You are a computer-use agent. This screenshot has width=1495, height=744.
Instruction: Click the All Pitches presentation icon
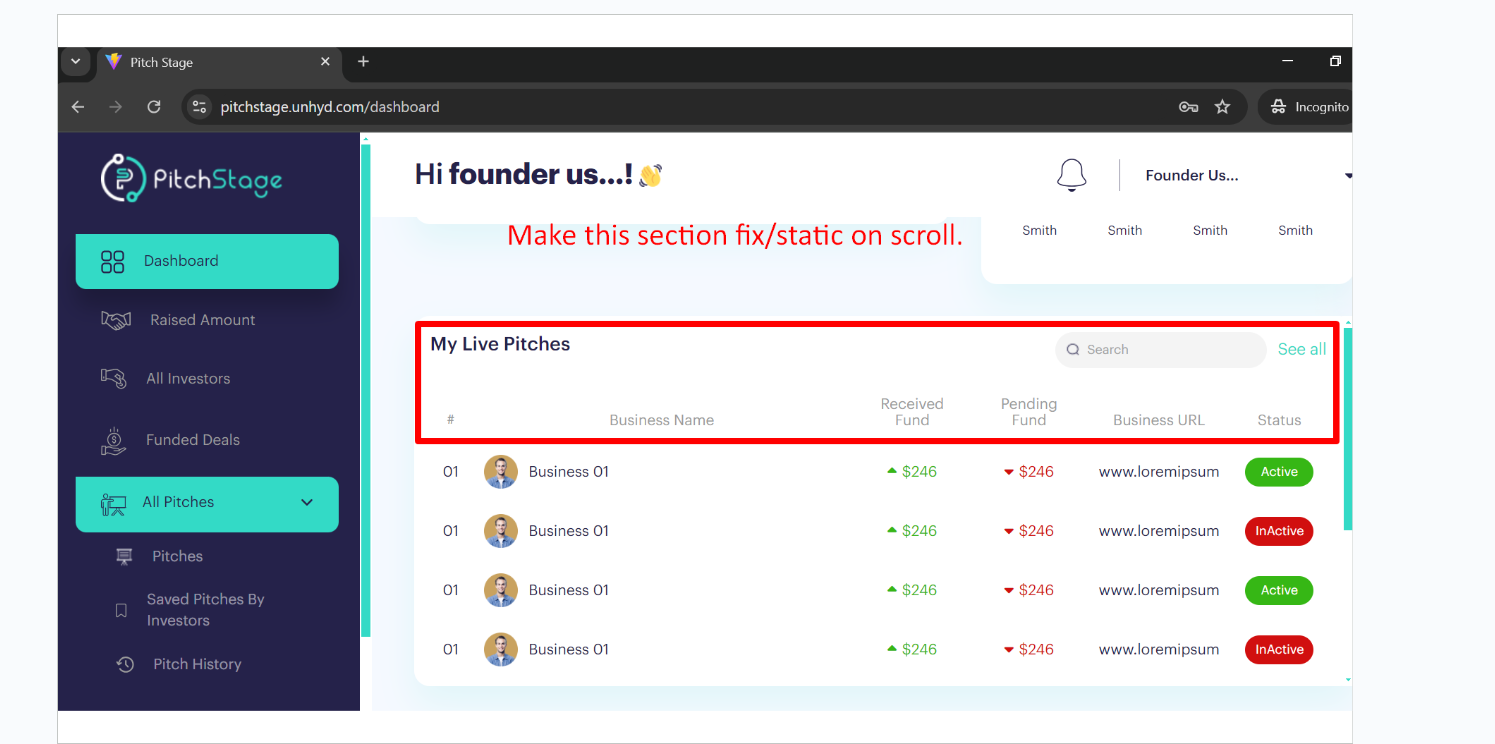[113, 504]
